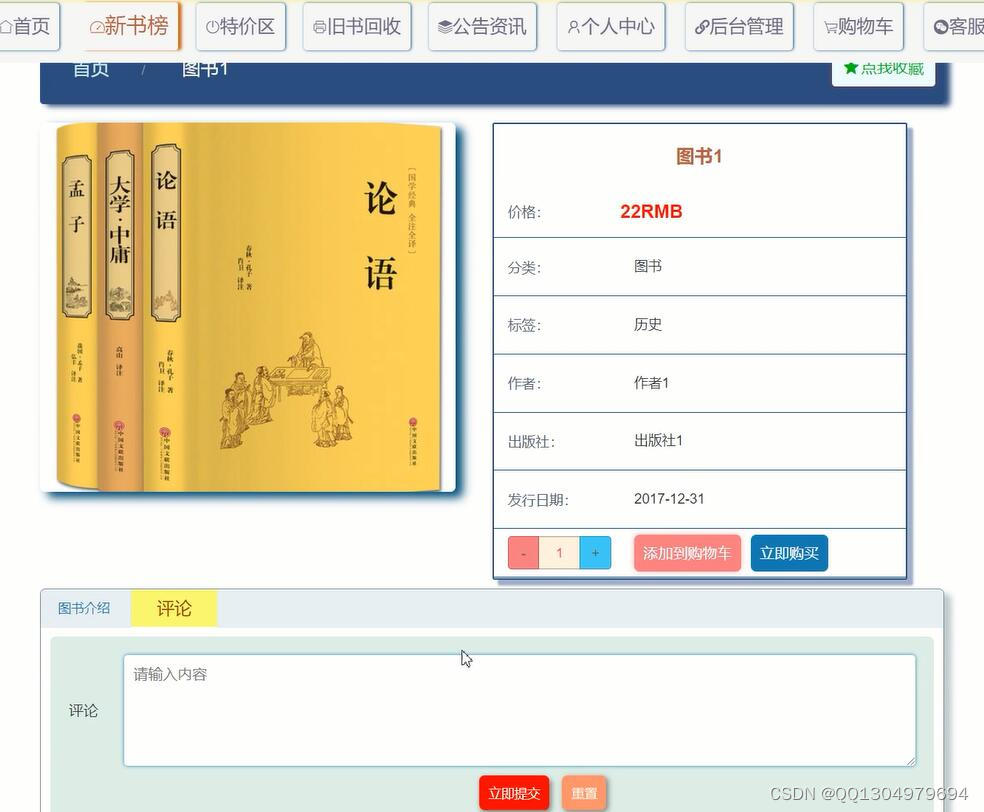The image size is (984, 812).
Task: Open the 新书榜 new books ranking
Action: (130, 26)
